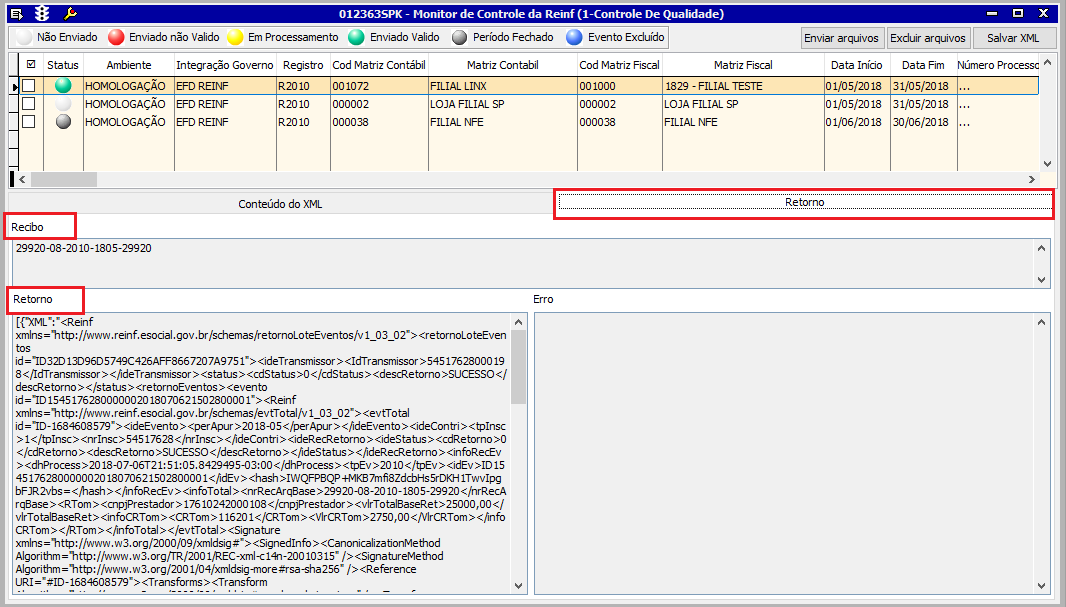The image size is (1066, 607).
Task: Sort by the Status column header
Action: pyautogui.click(x=63, y=65)
